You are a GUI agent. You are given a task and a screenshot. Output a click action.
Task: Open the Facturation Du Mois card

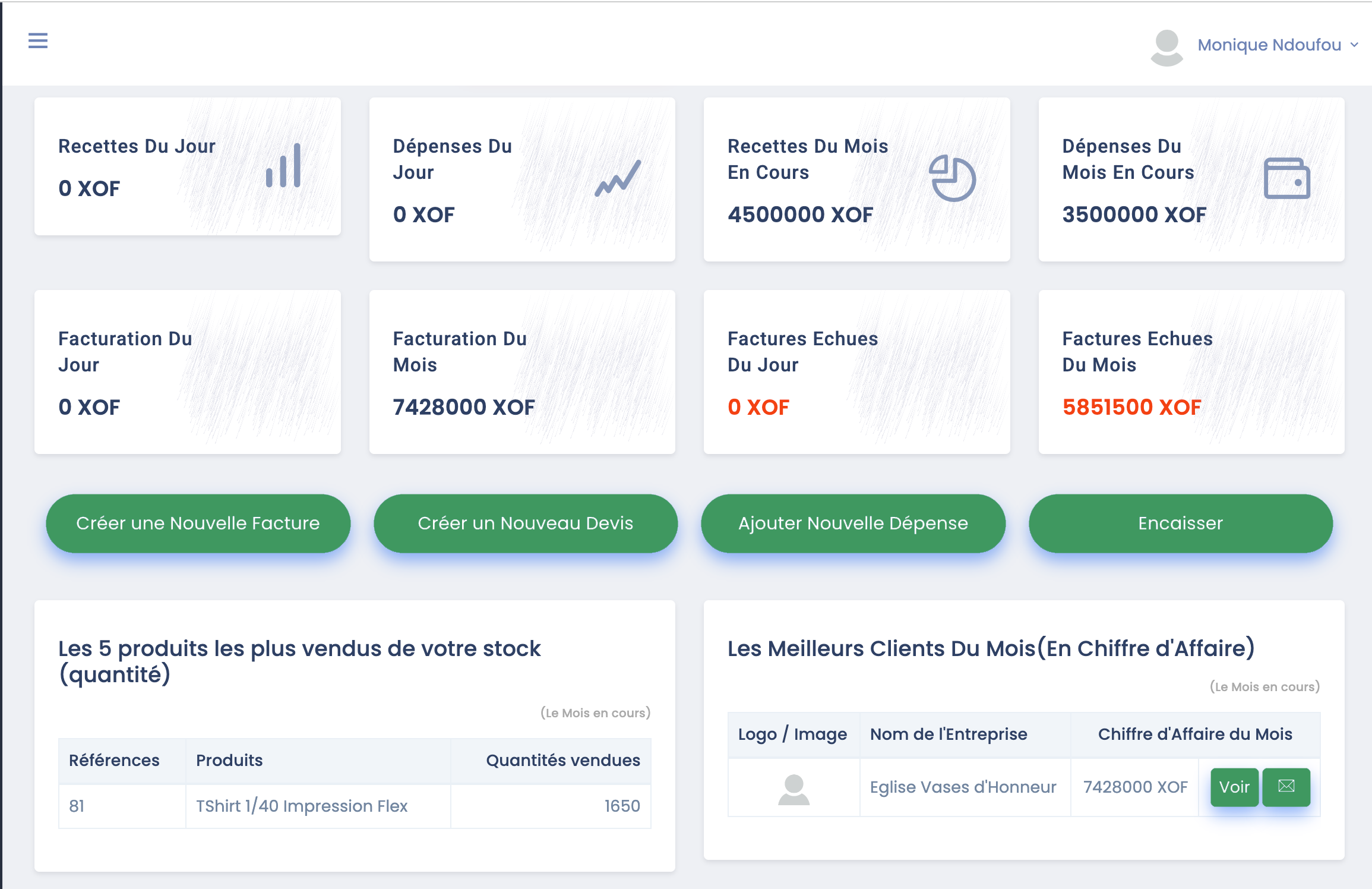(522, 372)
